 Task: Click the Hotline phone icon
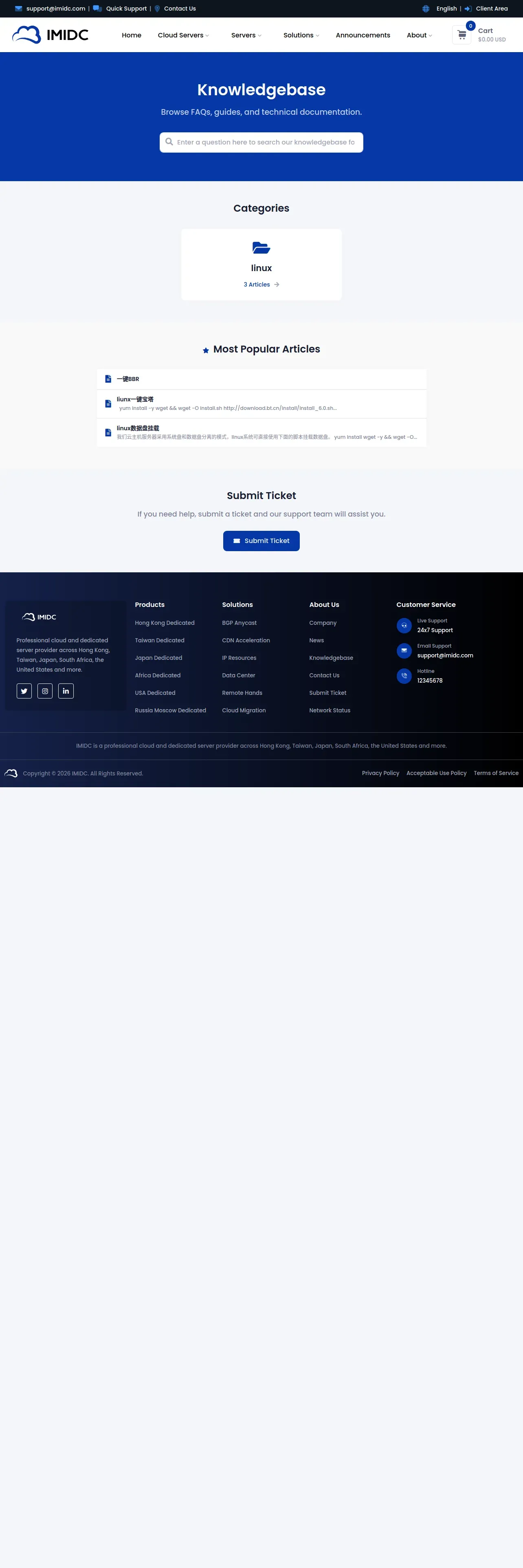click(x=404, y=676)
